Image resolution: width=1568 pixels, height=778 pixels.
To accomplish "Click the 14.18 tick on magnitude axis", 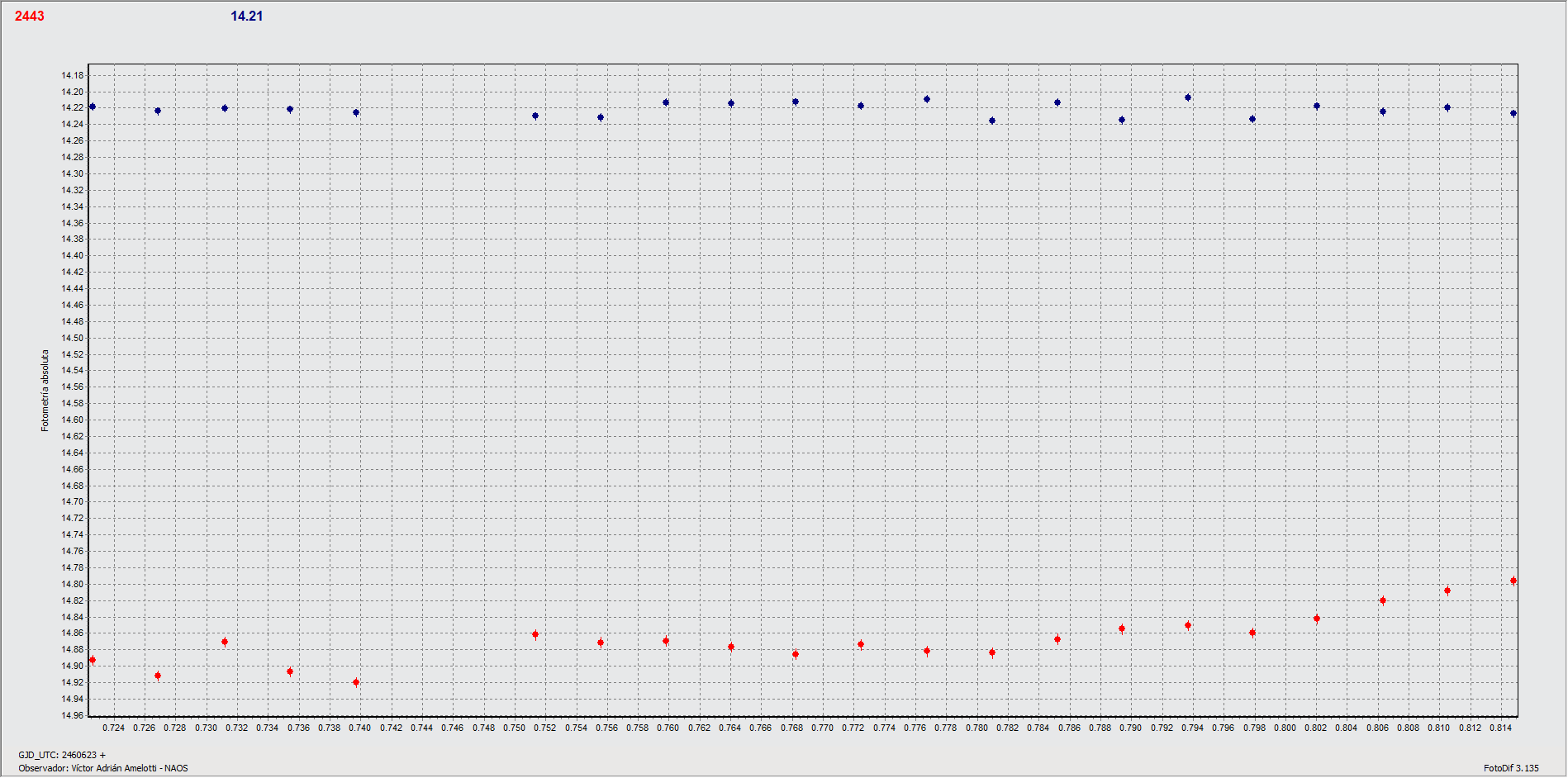I will click(x=72, y=75).
